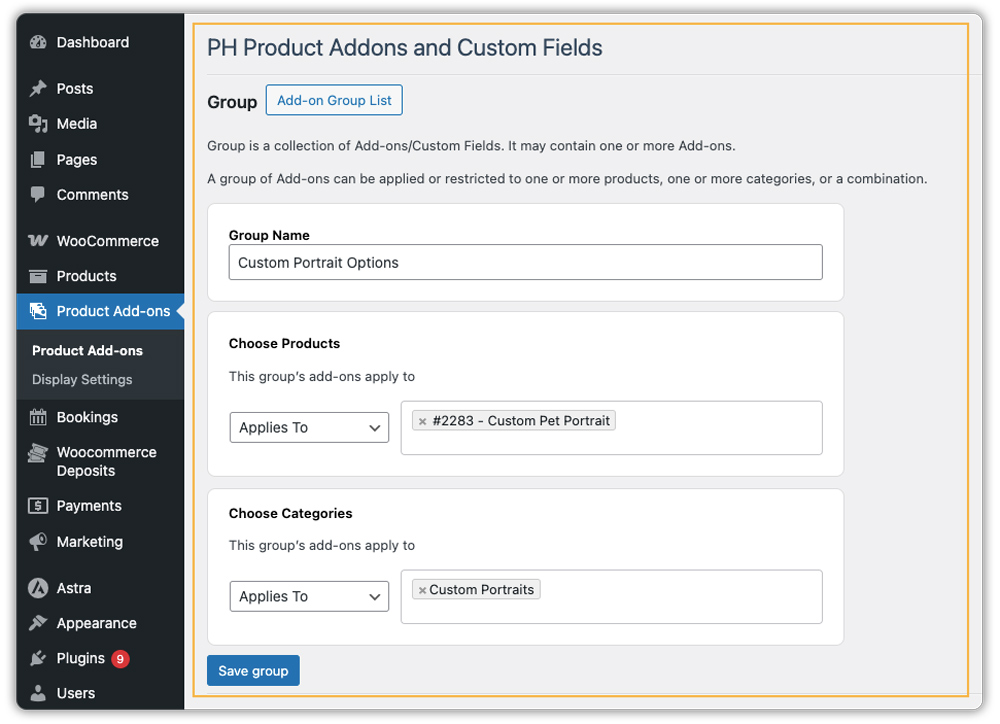Image resolution: width=1000 pixels, height=724 pixels.
Task: Click the Save group button
Action: pos(253,670)
